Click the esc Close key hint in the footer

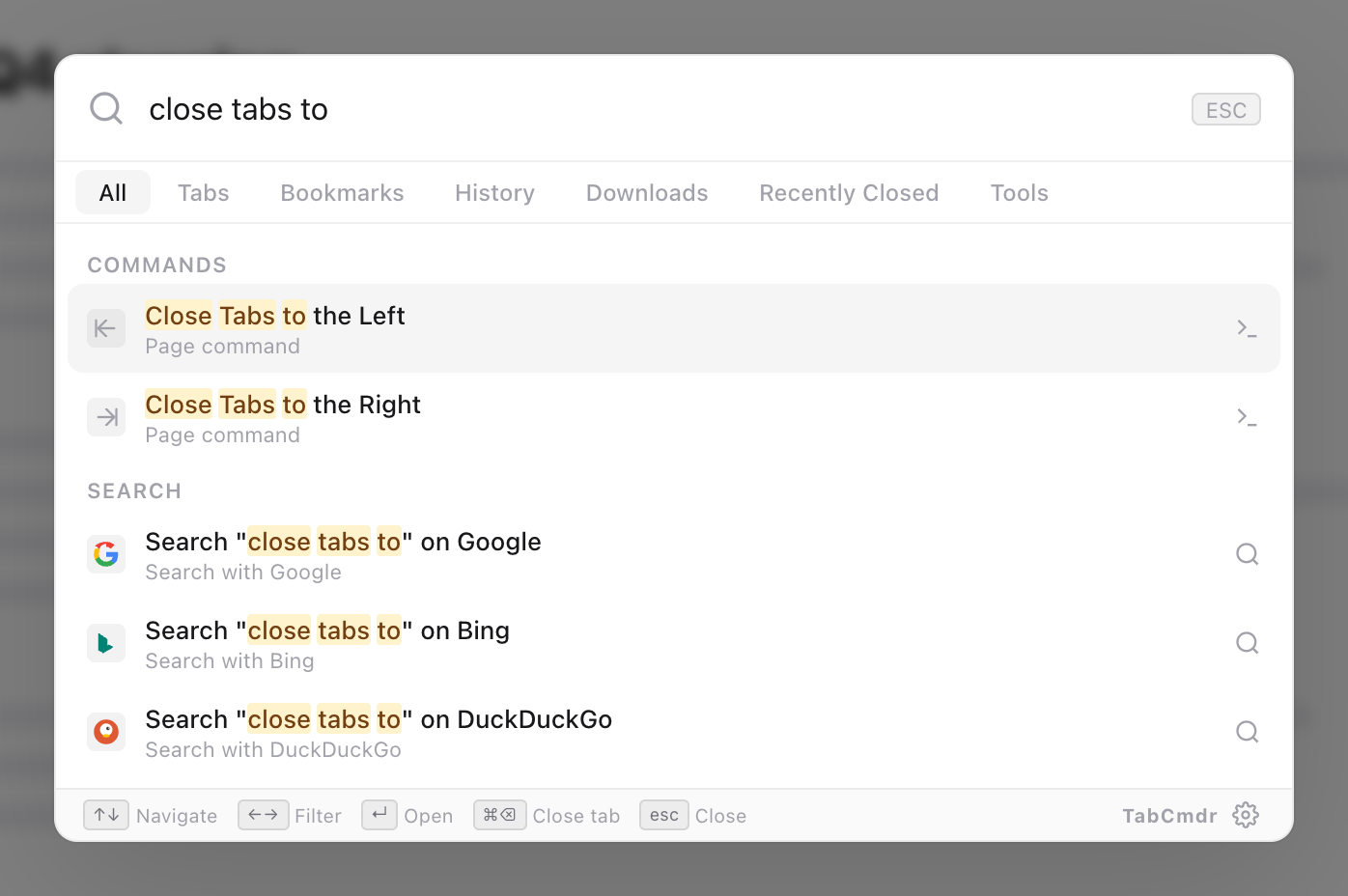664,815
